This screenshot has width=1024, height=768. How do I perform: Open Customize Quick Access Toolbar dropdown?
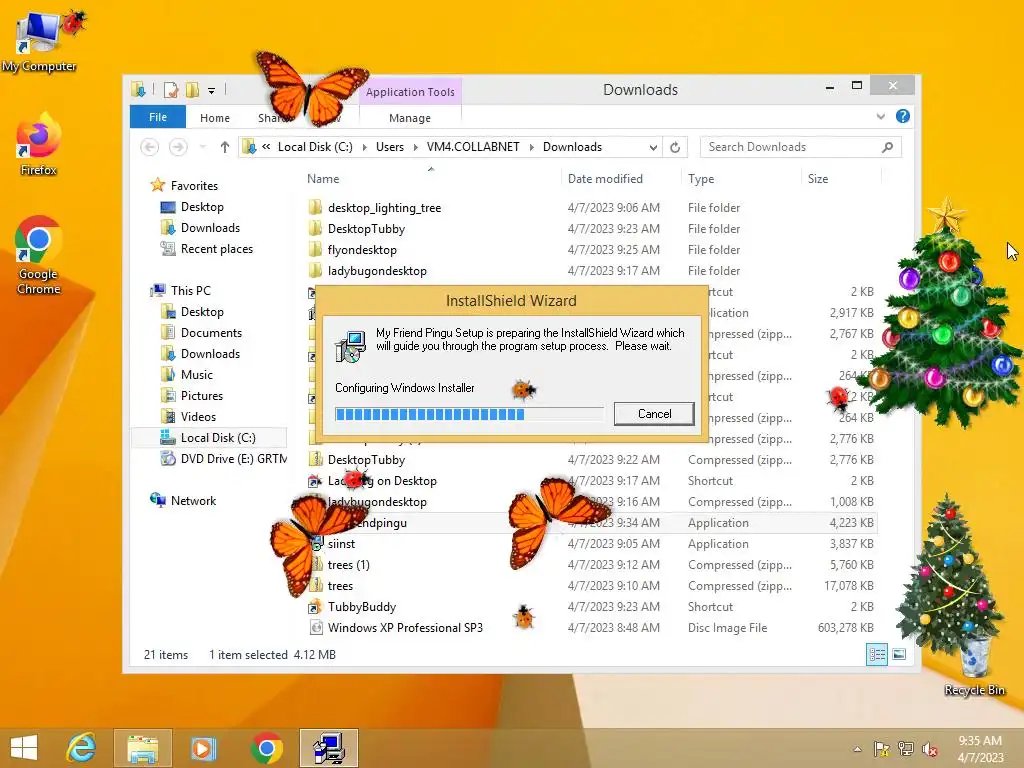click(212, 91)
